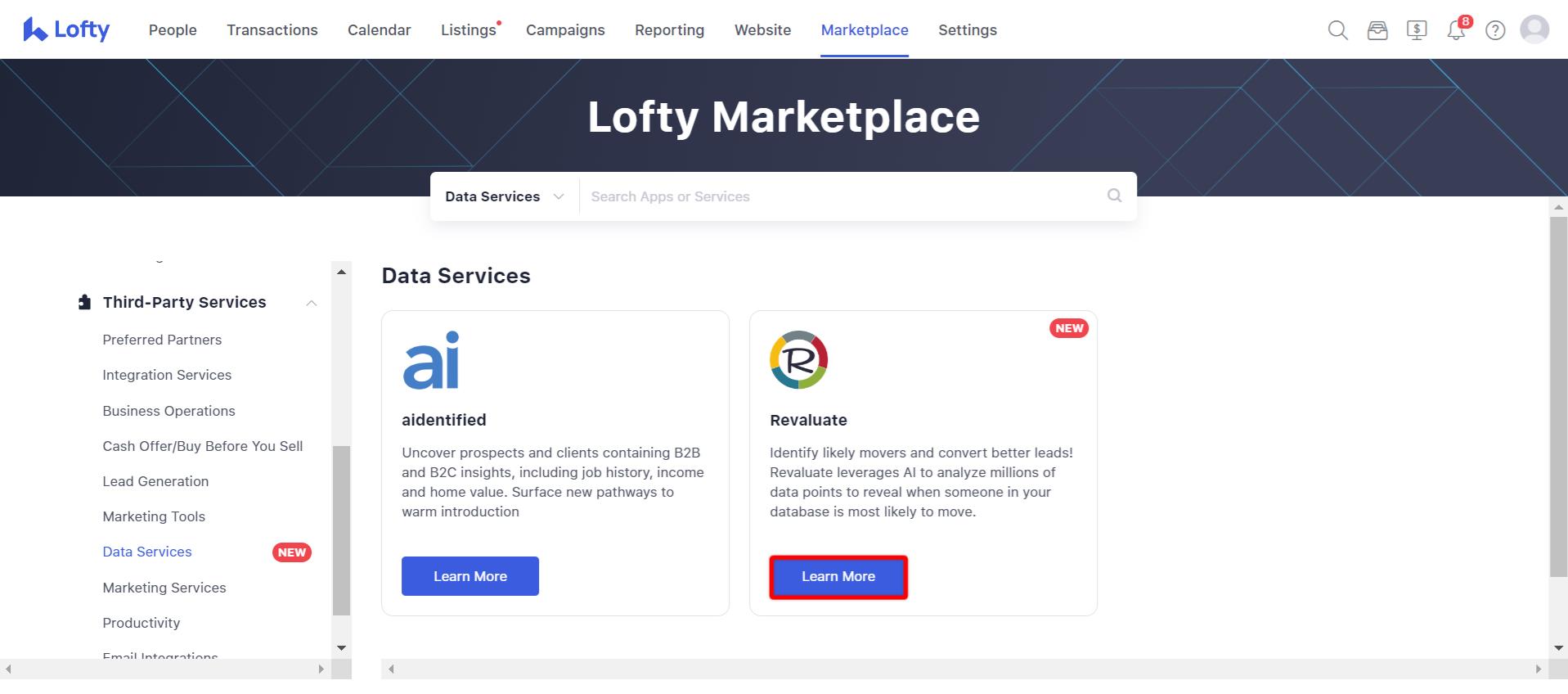1568x694 pixels.
Task: Open the billing dollar icon
Action: click(1417, 30)
